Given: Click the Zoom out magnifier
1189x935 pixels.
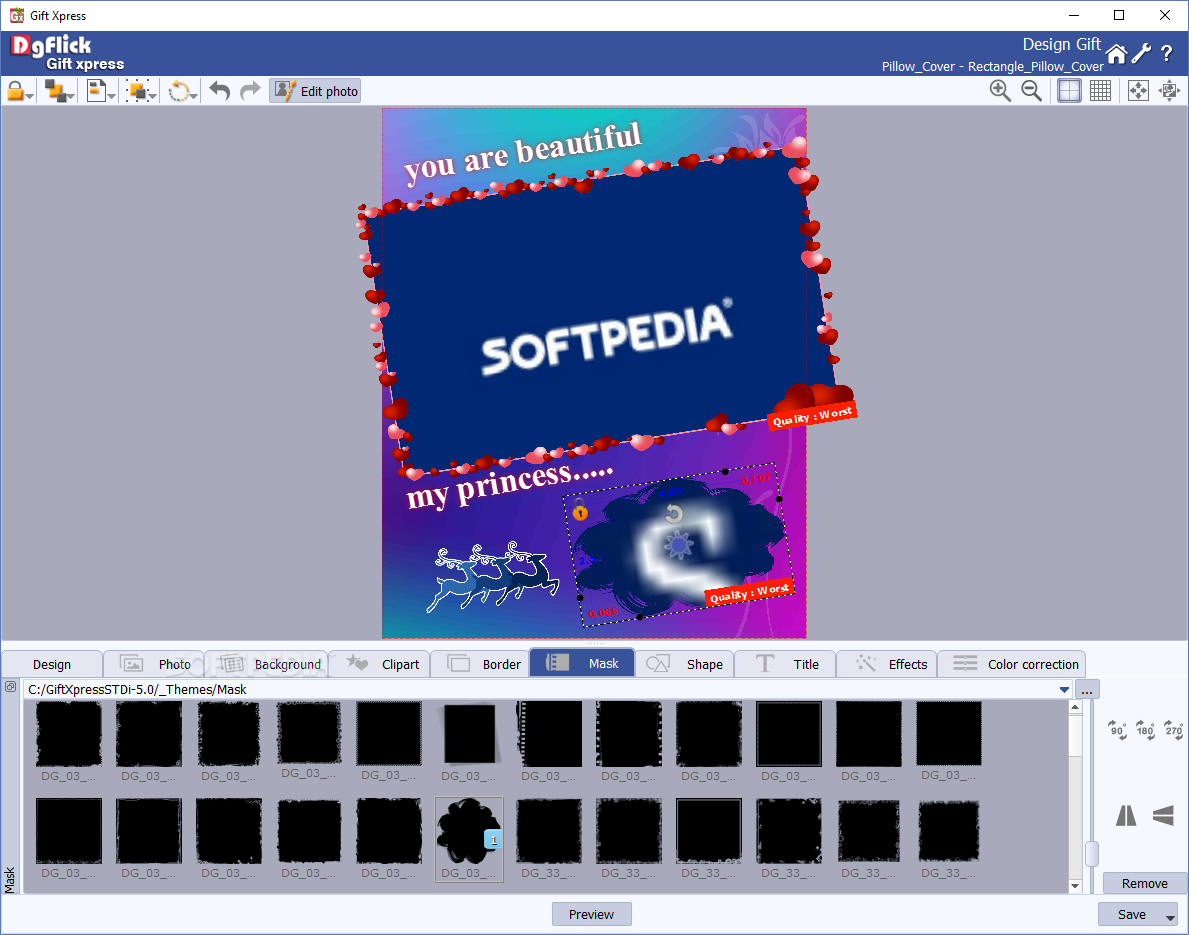Looking at the screenshot, I should click(1031, 91).
